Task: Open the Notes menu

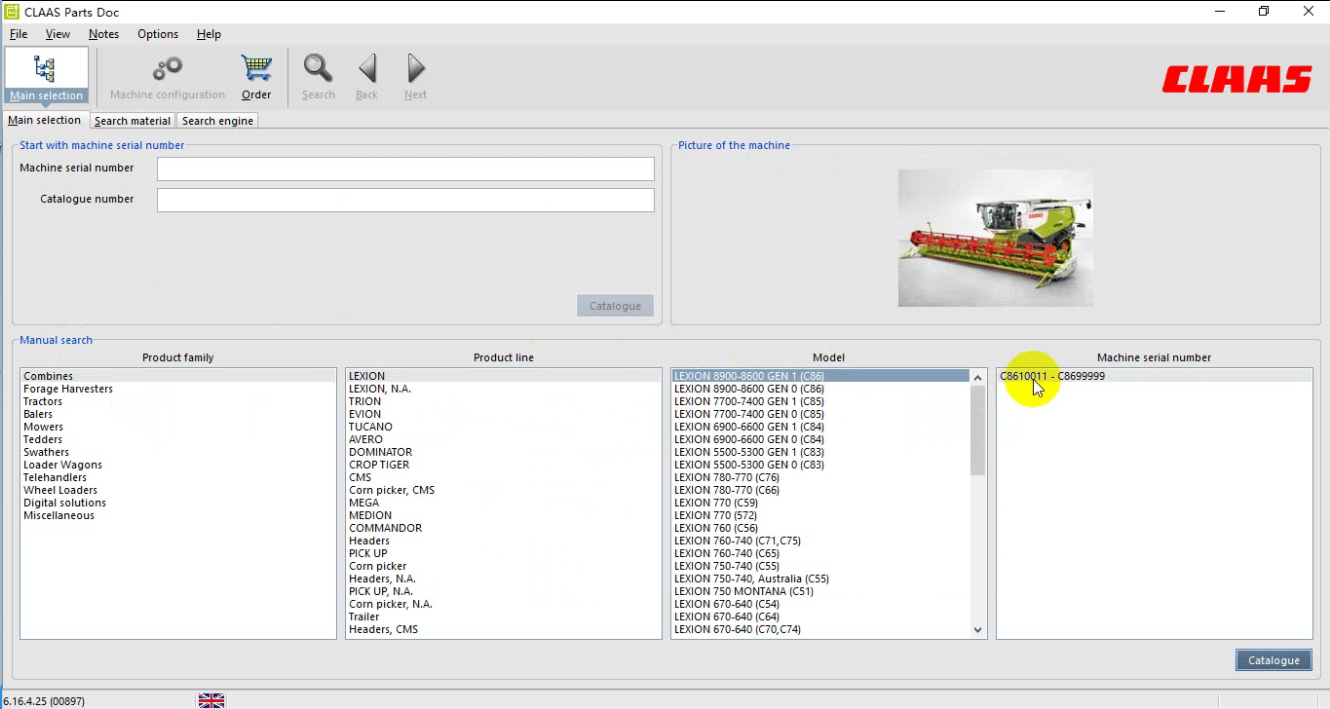Action: [103, 34]
